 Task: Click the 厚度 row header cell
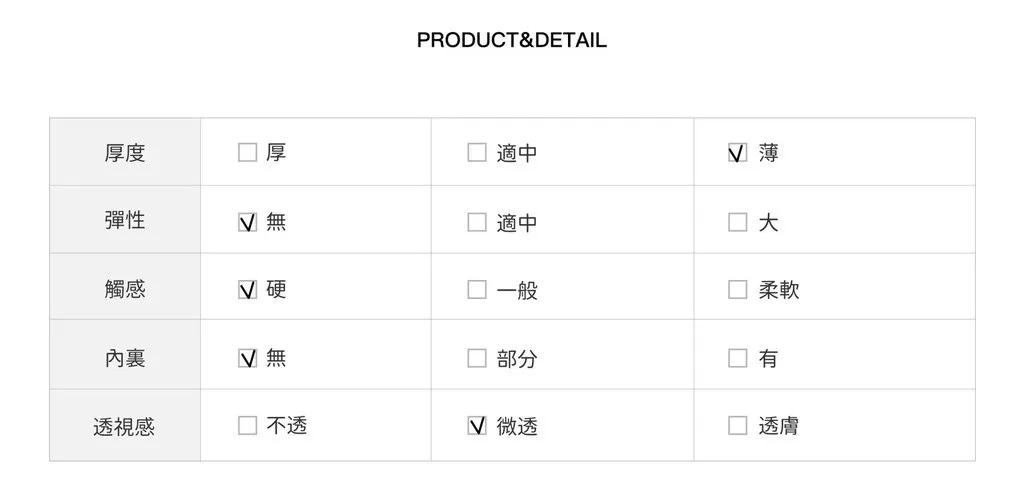pos(125,153)
